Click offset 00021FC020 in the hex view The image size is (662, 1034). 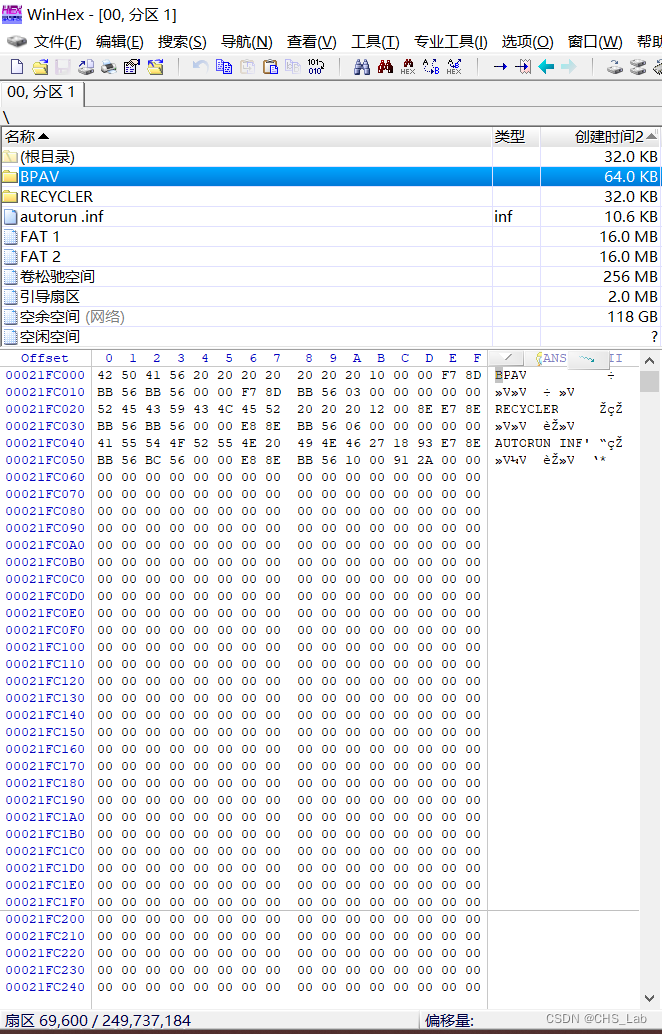point(45,409)
